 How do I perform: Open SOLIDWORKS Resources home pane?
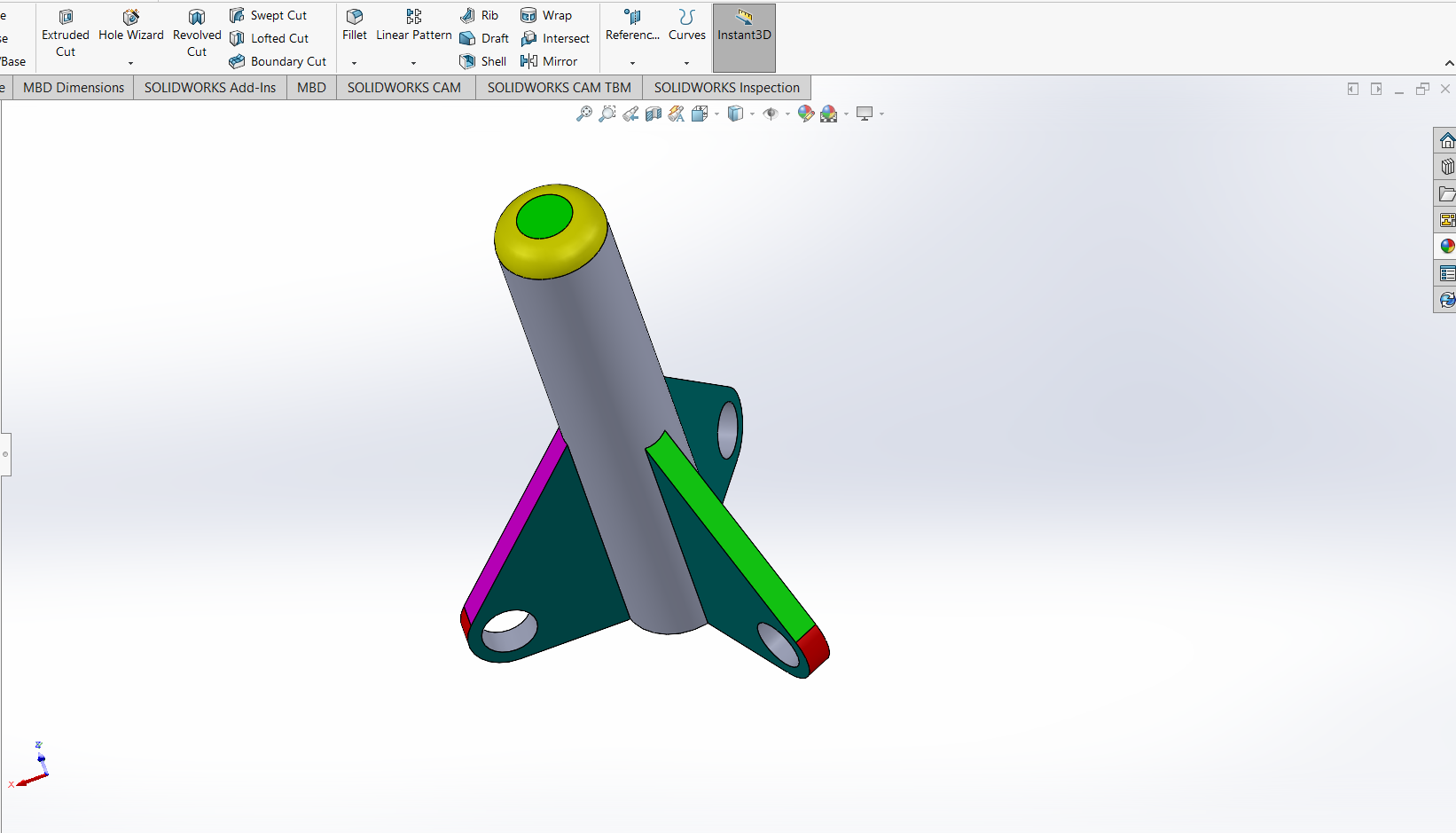pos(1447,140)
